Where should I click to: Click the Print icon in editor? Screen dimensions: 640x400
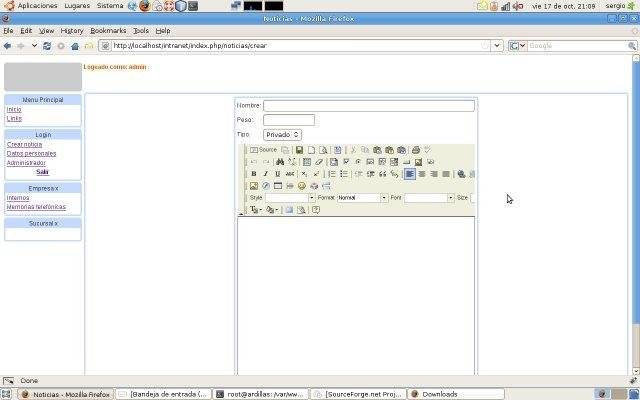coord(416,150)
